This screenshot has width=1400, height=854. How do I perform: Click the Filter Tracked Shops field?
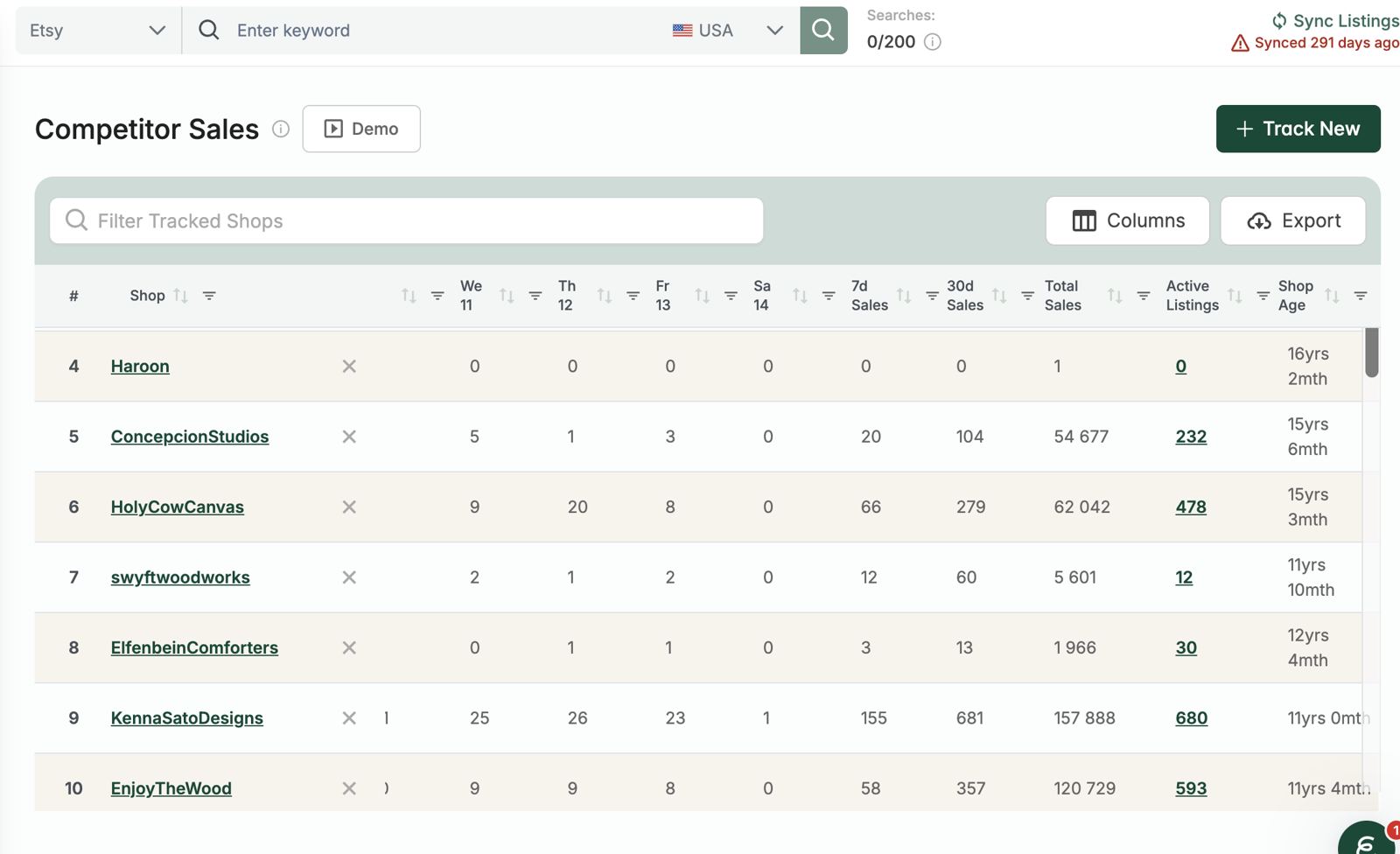407,220
